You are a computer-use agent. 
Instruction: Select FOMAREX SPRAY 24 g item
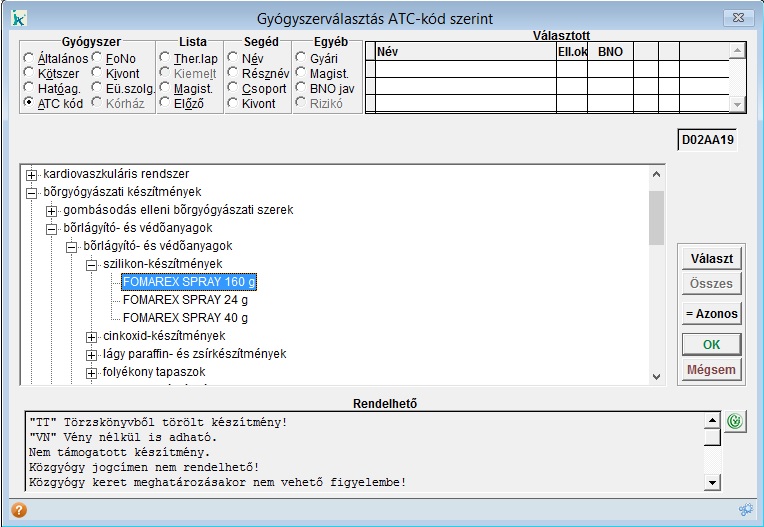(x=185, y=300)
